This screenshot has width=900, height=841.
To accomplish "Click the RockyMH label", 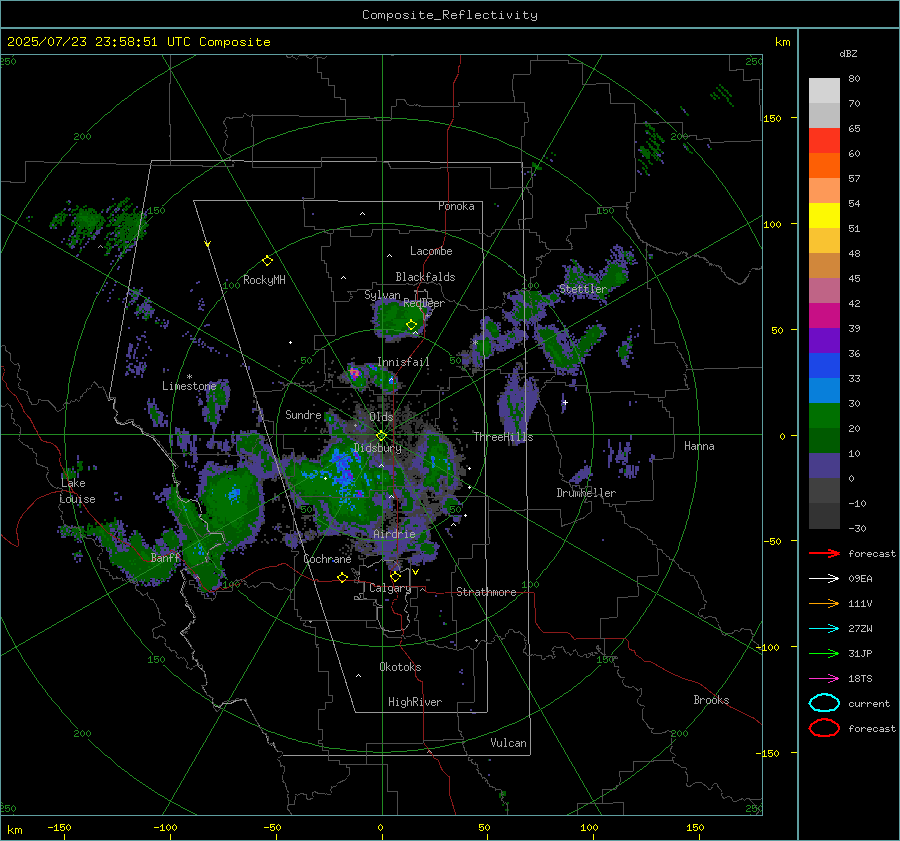I will coord(264,280).
